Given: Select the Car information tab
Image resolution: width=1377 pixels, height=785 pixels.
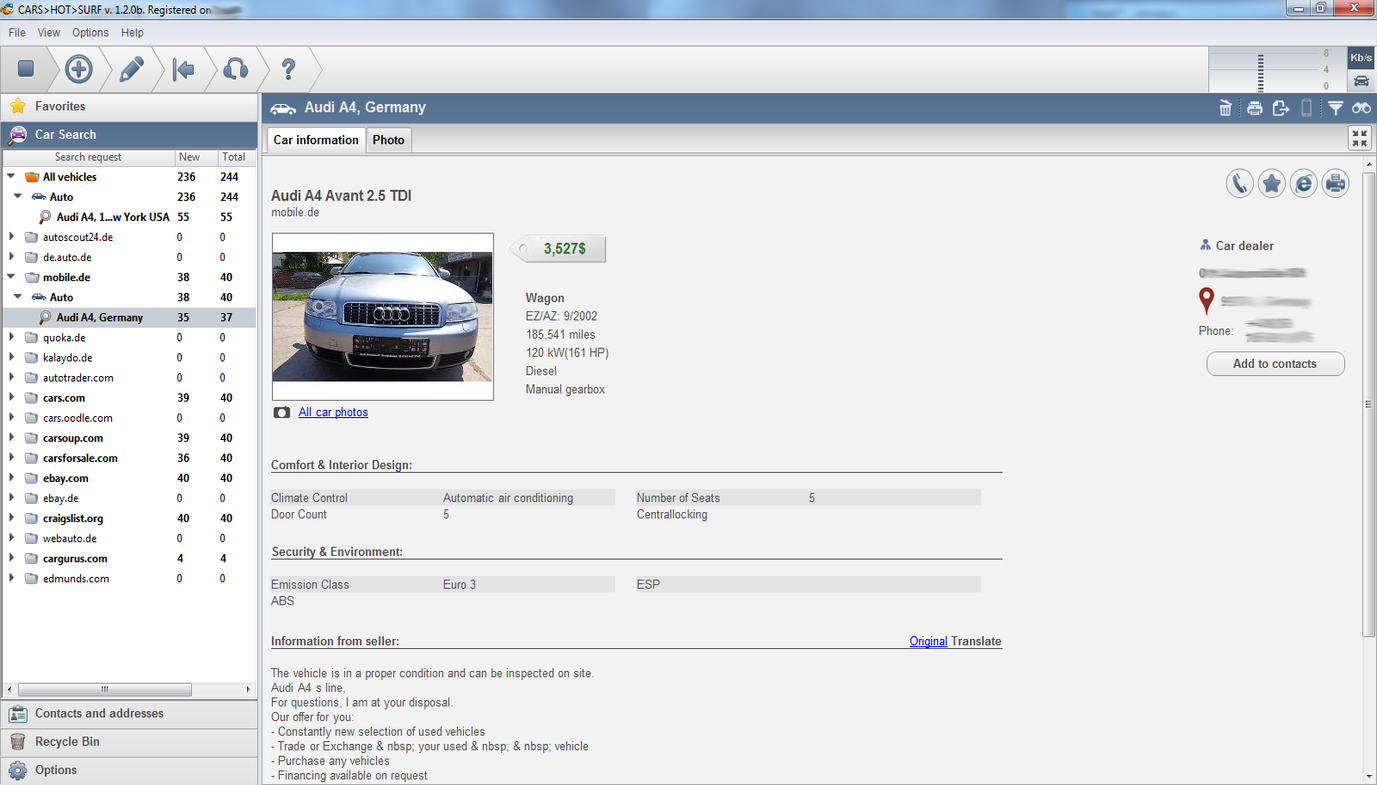Looking at the screenshot, I should pyautogui.click(x=316, y=140).
